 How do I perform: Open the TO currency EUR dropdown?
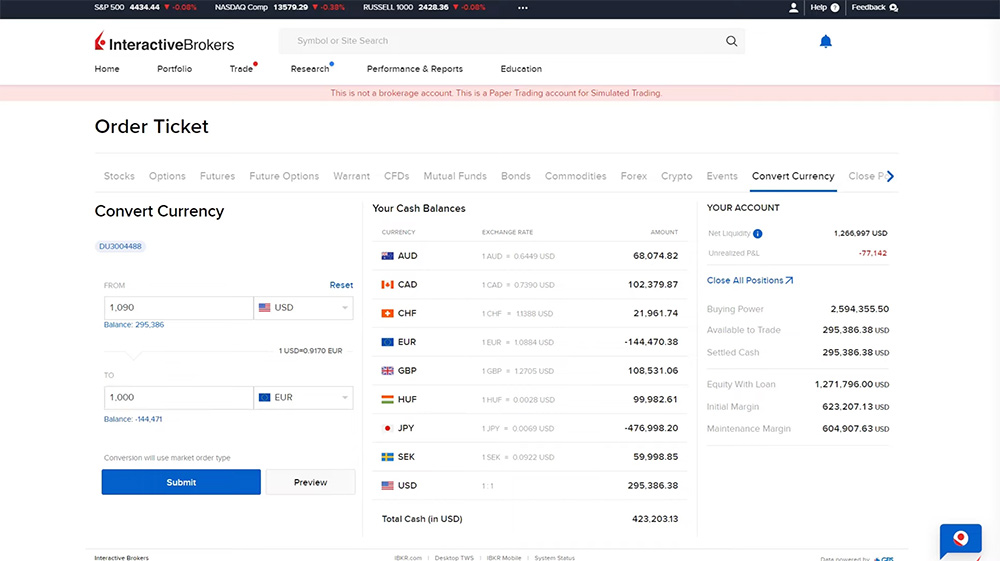point(304,397)
